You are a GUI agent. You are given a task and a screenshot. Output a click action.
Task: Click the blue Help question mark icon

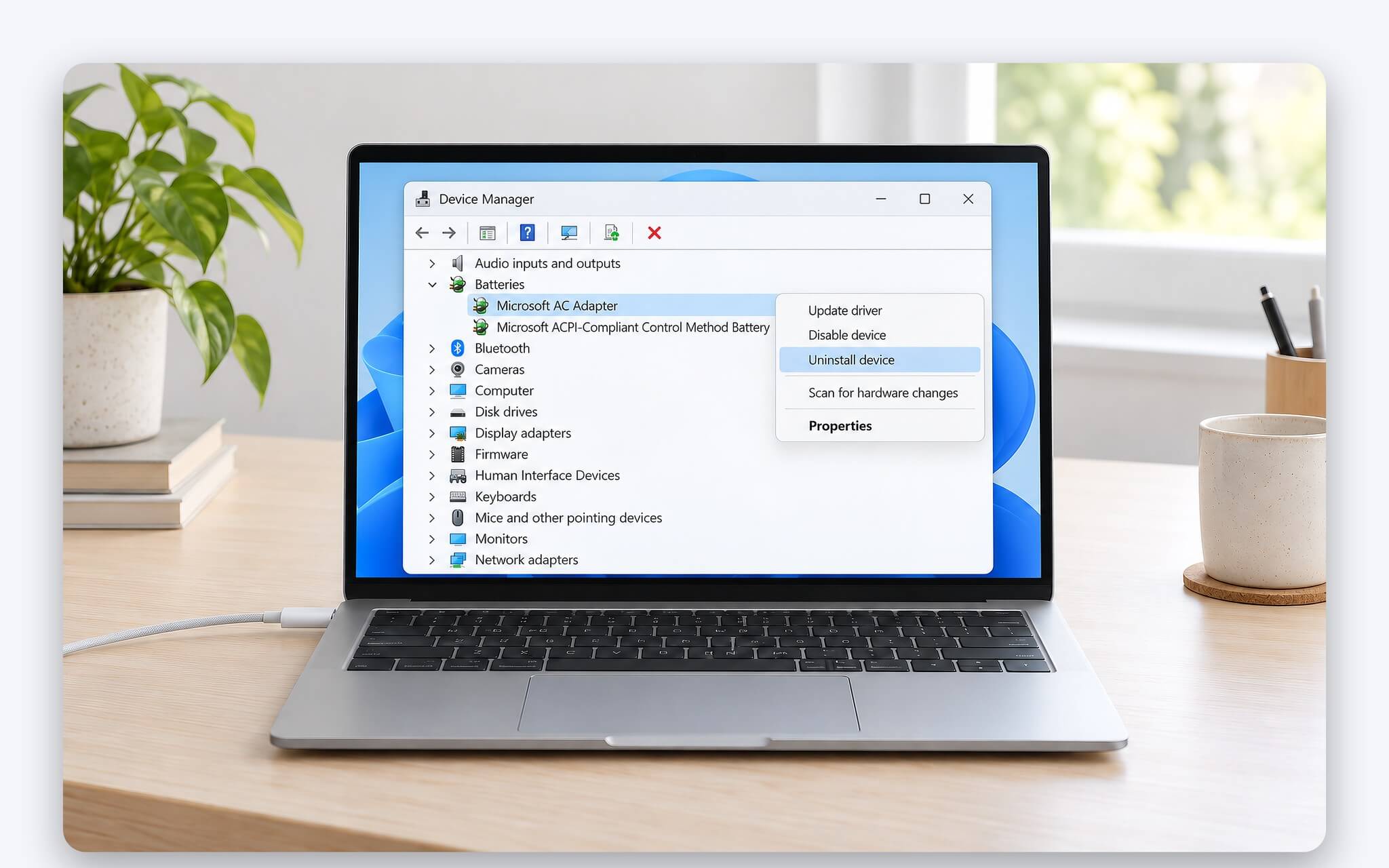527,233
